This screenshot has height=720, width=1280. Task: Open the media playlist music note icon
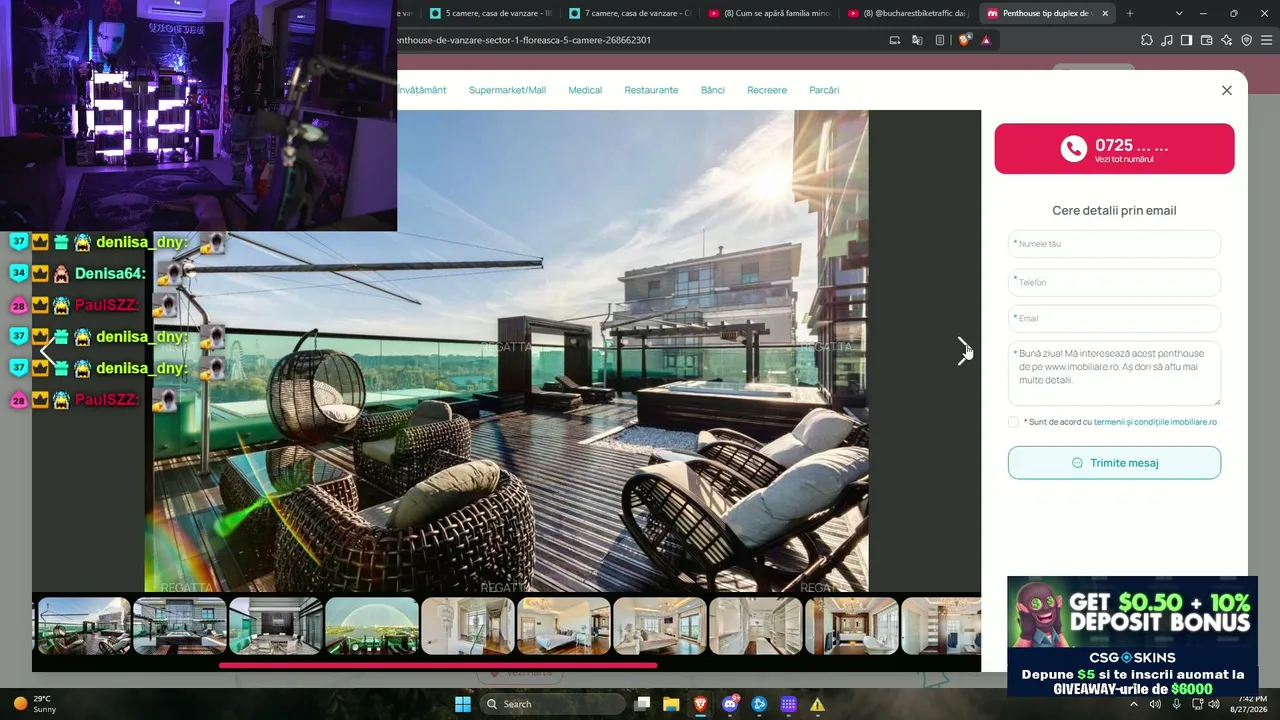pyautogui.click(x=1167, y=40)
